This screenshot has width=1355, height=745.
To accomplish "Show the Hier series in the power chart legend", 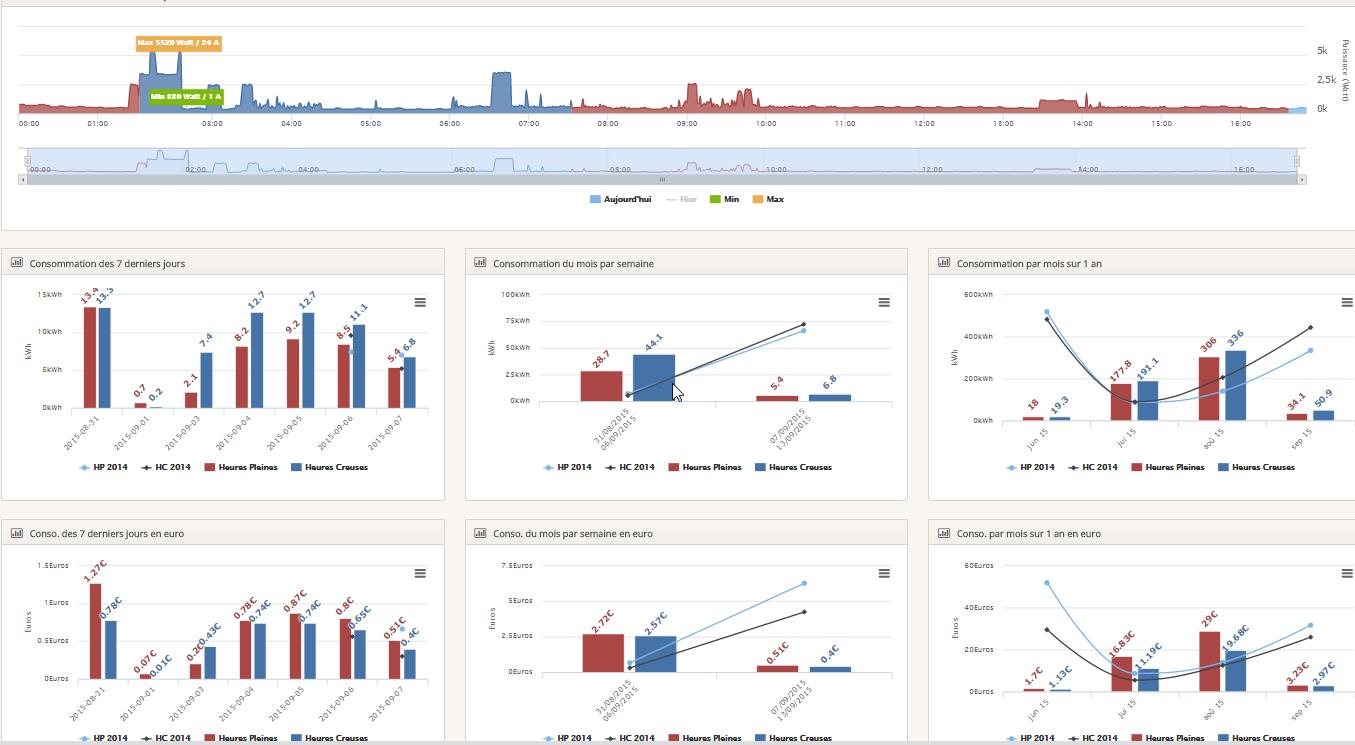I will [681, 199].
